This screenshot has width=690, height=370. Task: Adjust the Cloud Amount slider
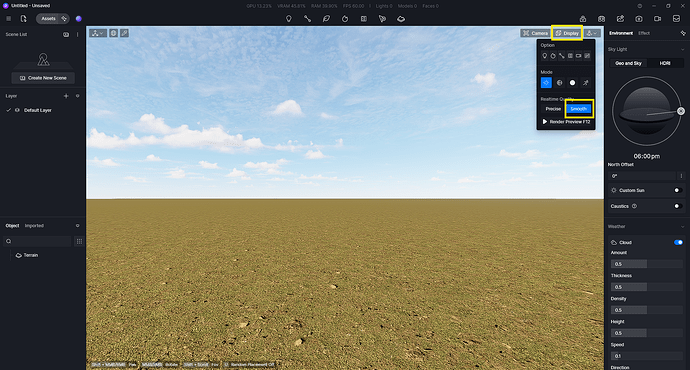tap(646, 264)
